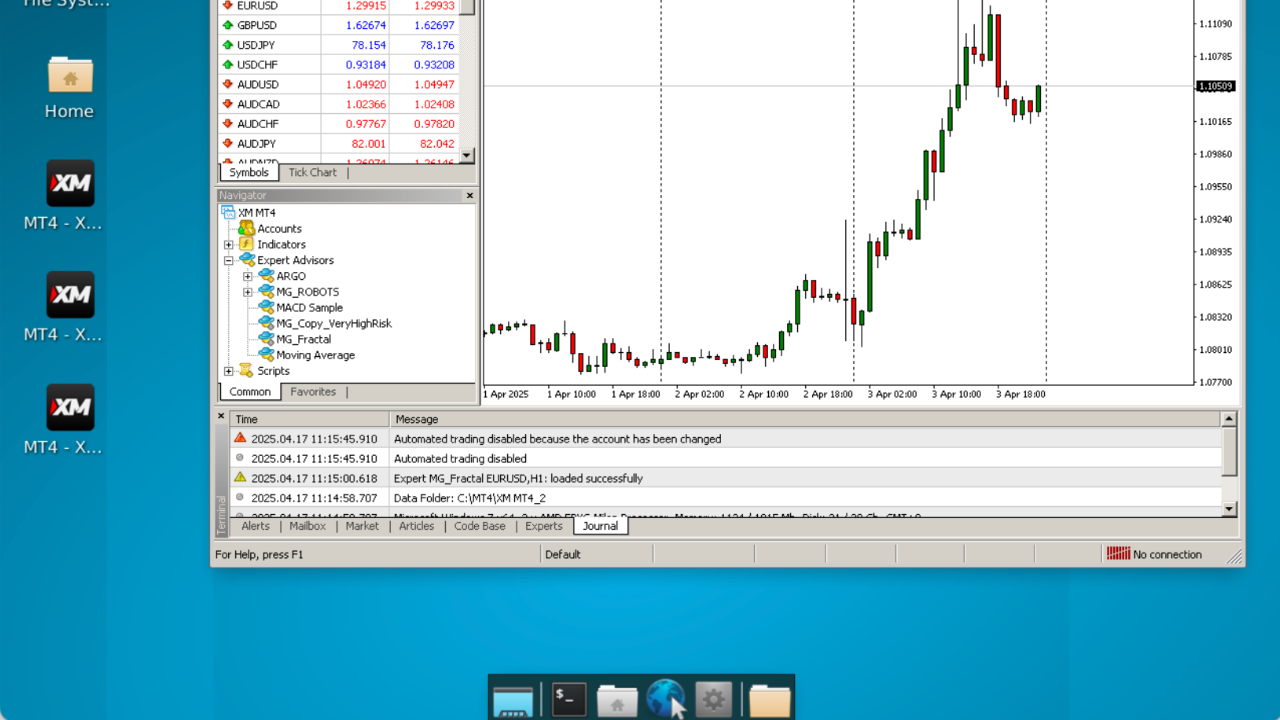Select the Journal tab in Terminal
Image resolution: width=1280 pixels, height=720 pixels.
(x=601, y=526)
